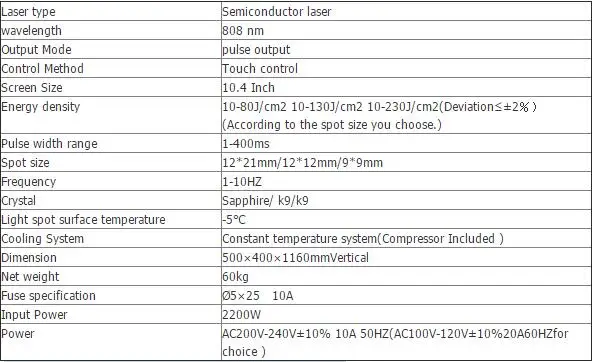The height and width of the screenshot is (362, 592).
Task: Click the '60kg' net weight value
Action: tap(235, 276)
